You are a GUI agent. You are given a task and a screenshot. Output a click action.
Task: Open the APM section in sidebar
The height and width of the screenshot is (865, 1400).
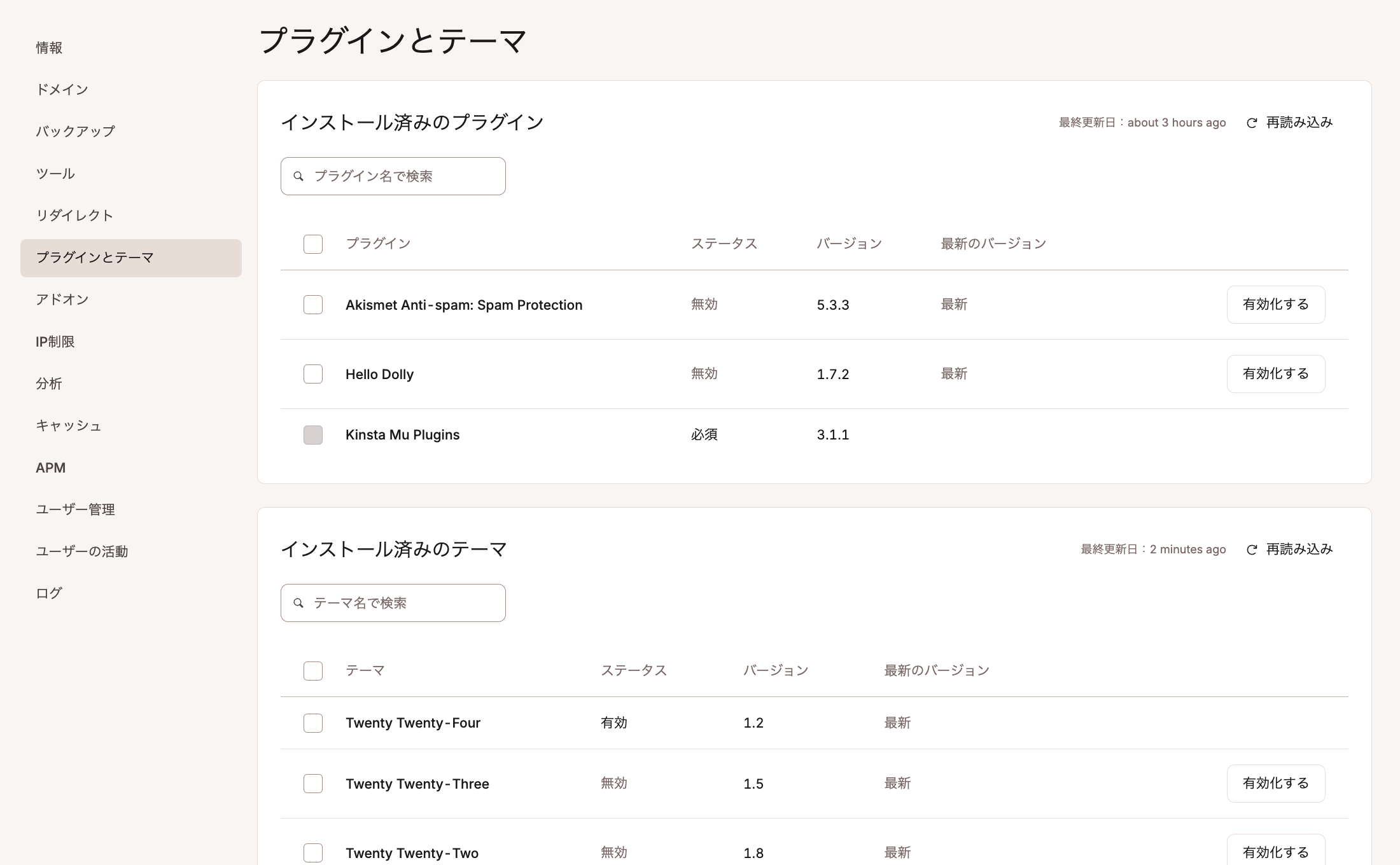pos(51,467)
